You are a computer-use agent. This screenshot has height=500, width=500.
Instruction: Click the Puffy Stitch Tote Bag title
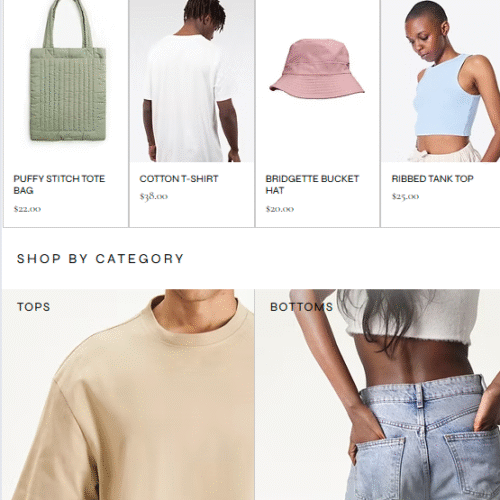(59, 184)
